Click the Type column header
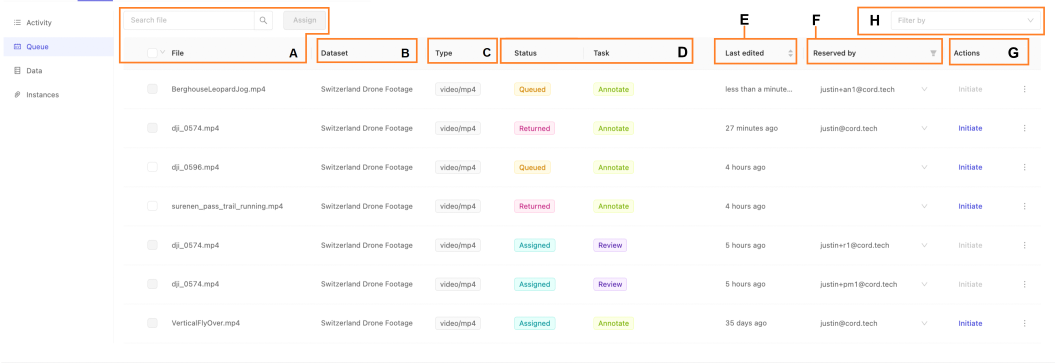1055x363 pixels. pyautogui.click(x=443, y=52)
